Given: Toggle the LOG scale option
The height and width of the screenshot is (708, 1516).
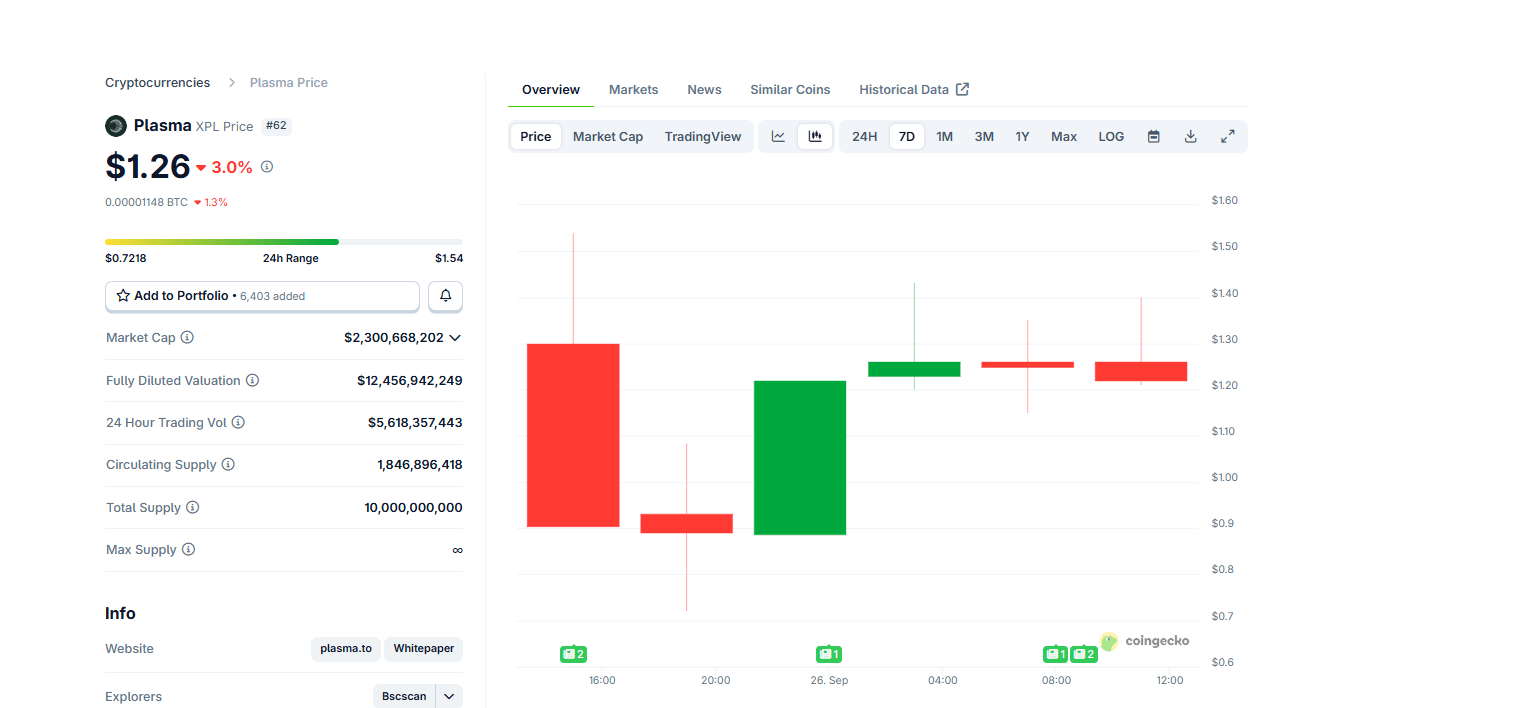Looking at the screenshot, I should pyautogui.click(x=1111, y=137).
